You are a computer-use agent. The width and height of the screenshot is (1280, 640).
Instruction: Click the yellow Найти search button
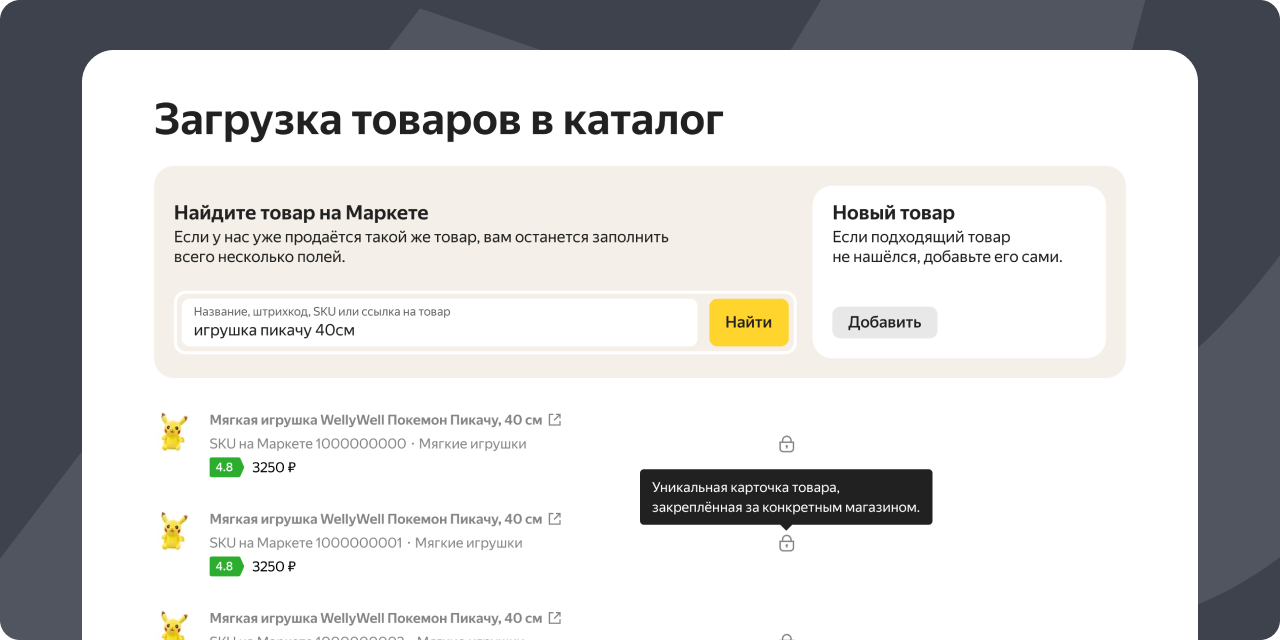tap(748, 322)
